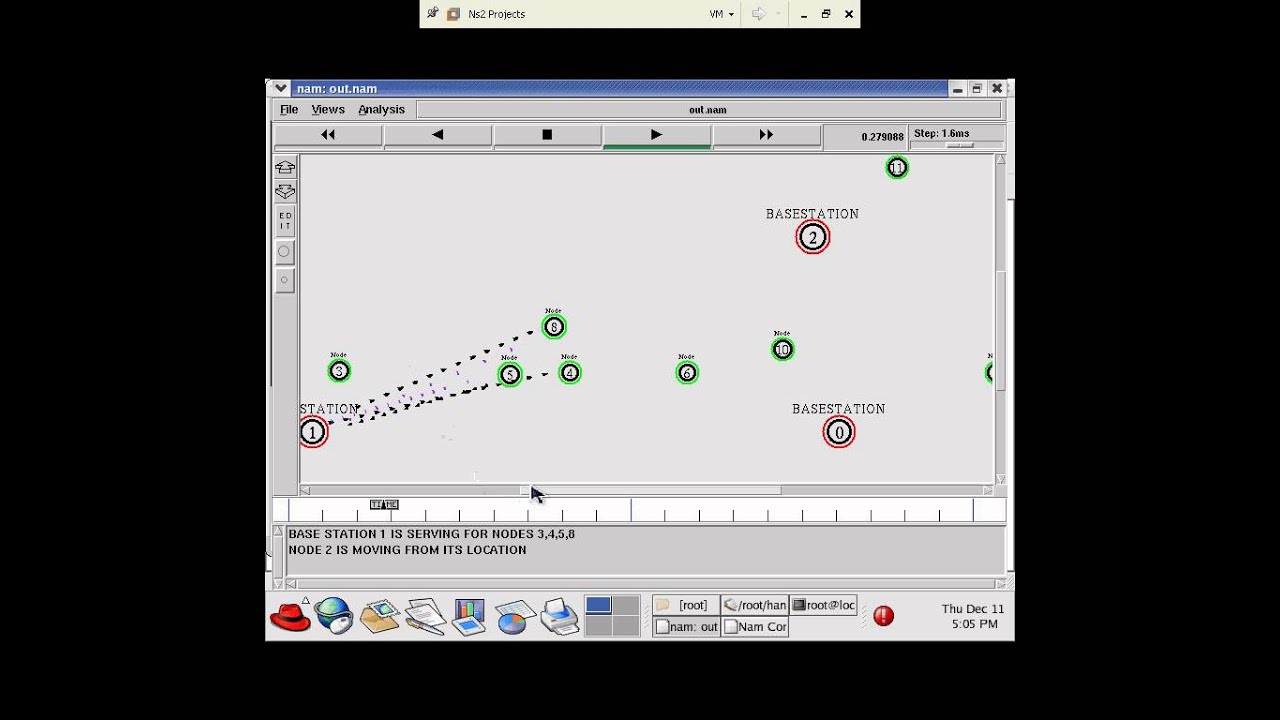Open the nam window title menu arrow
Screen dimensions: 1280x720
281,88
